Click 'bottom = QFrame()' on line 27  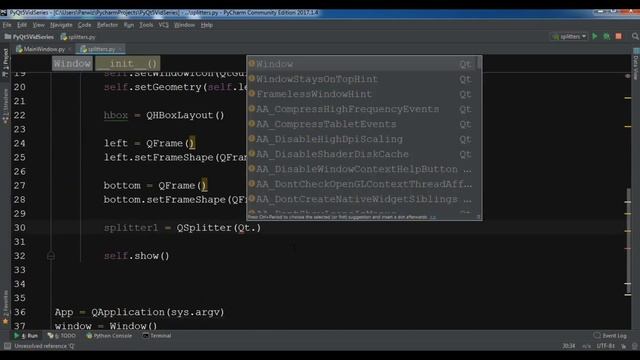point(155,186)
